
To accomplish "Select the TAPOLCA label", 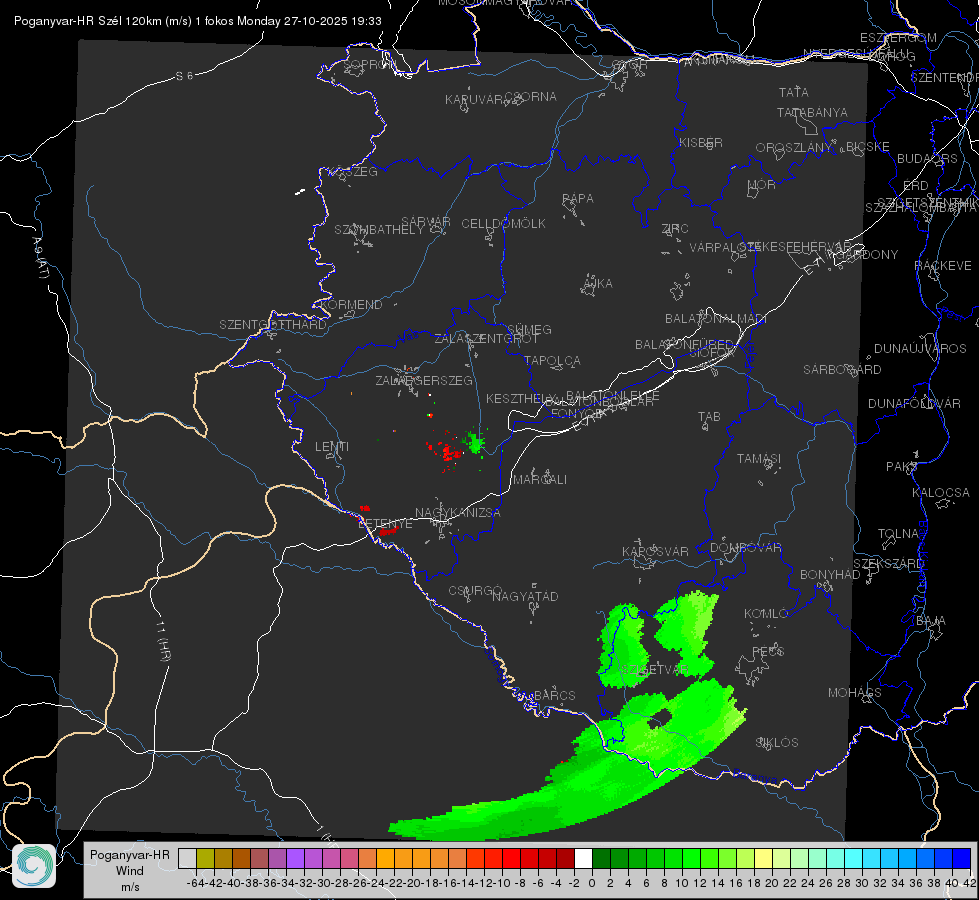I will click(552, 361).
